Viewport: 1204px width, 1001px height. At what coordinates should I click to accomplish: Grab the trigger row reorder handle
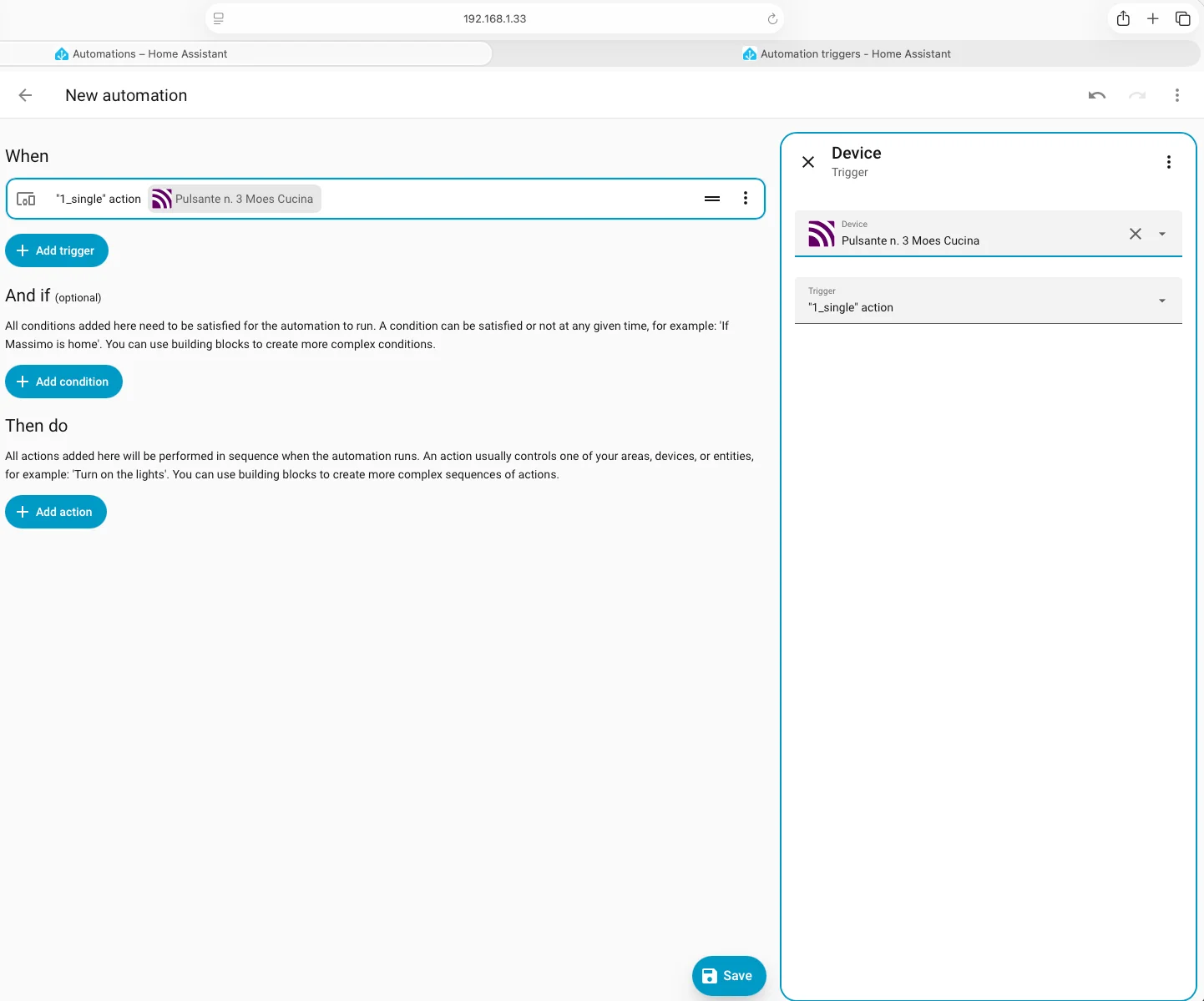[712, 199]
